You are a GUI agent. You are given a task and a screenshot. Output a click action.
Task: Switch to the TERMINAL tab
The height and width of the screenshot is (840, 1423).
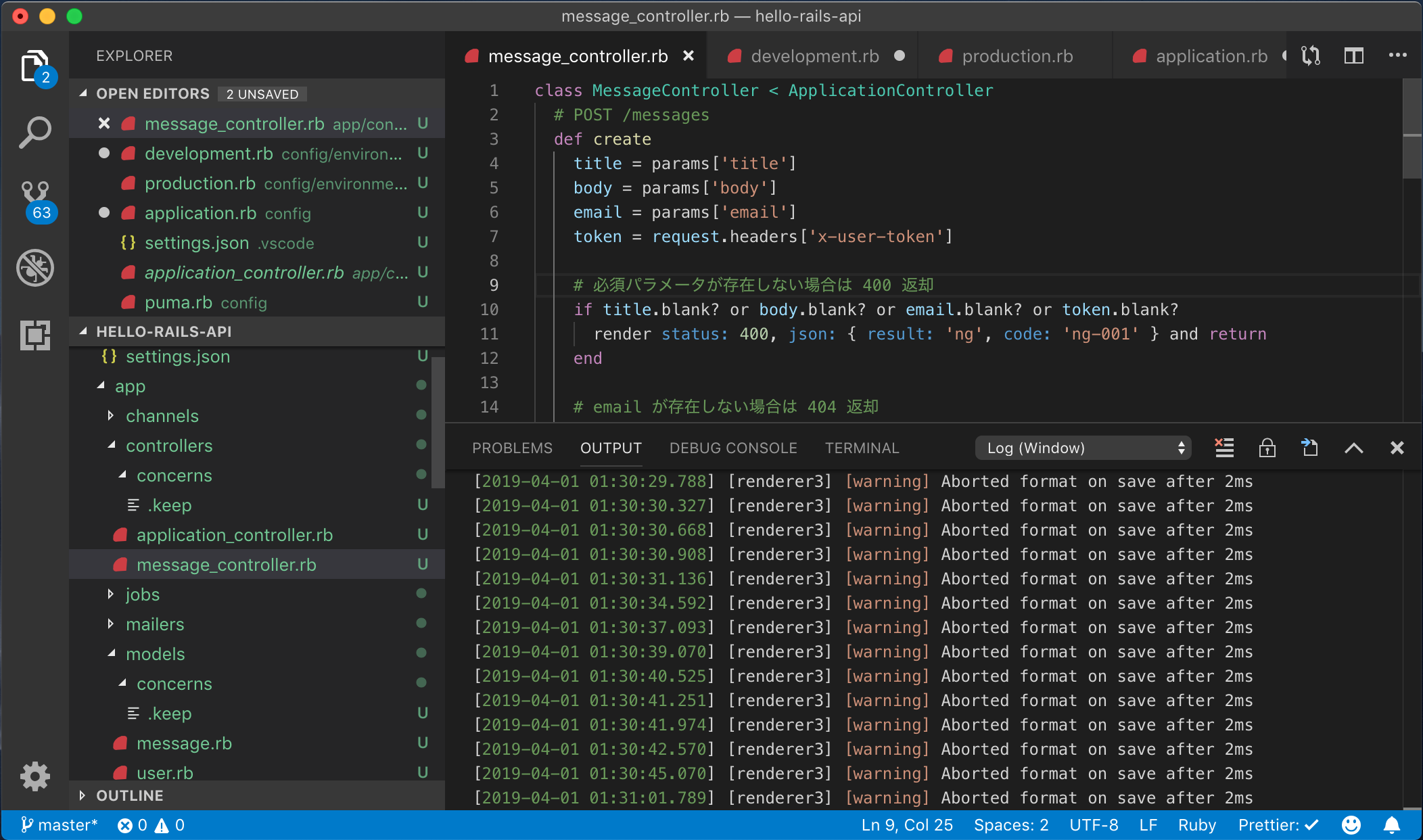[862, 447]
